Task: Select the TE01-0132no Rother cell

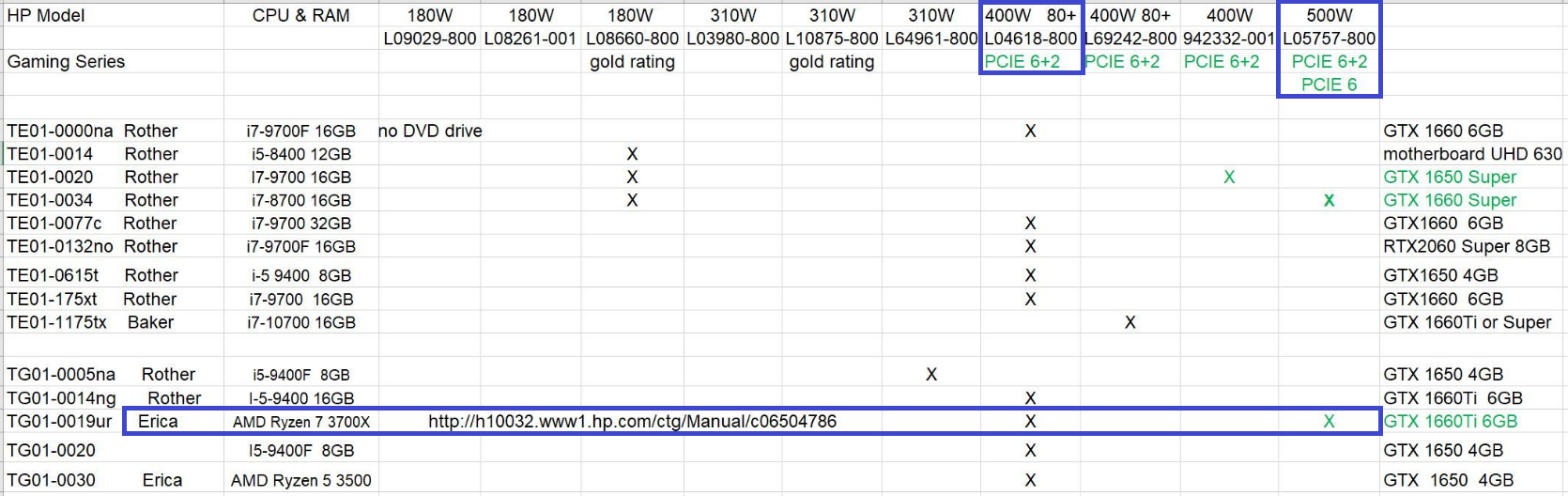Action: click(92, 246)
